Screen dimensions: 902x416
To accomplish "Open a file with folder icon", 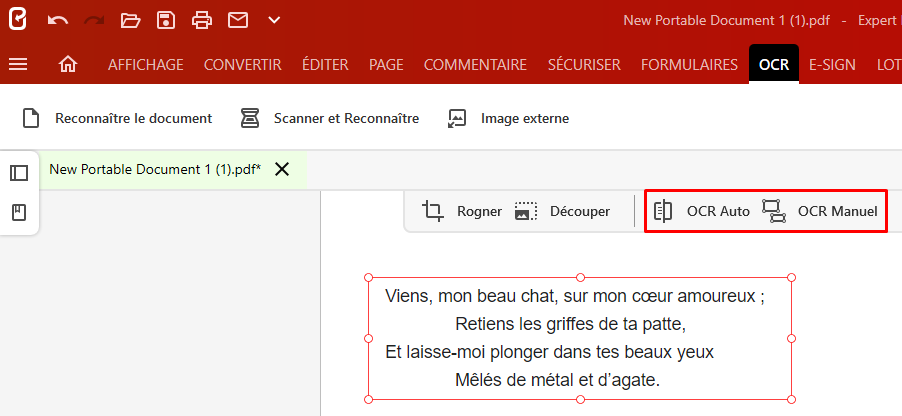I will click(x=131, y=21).
